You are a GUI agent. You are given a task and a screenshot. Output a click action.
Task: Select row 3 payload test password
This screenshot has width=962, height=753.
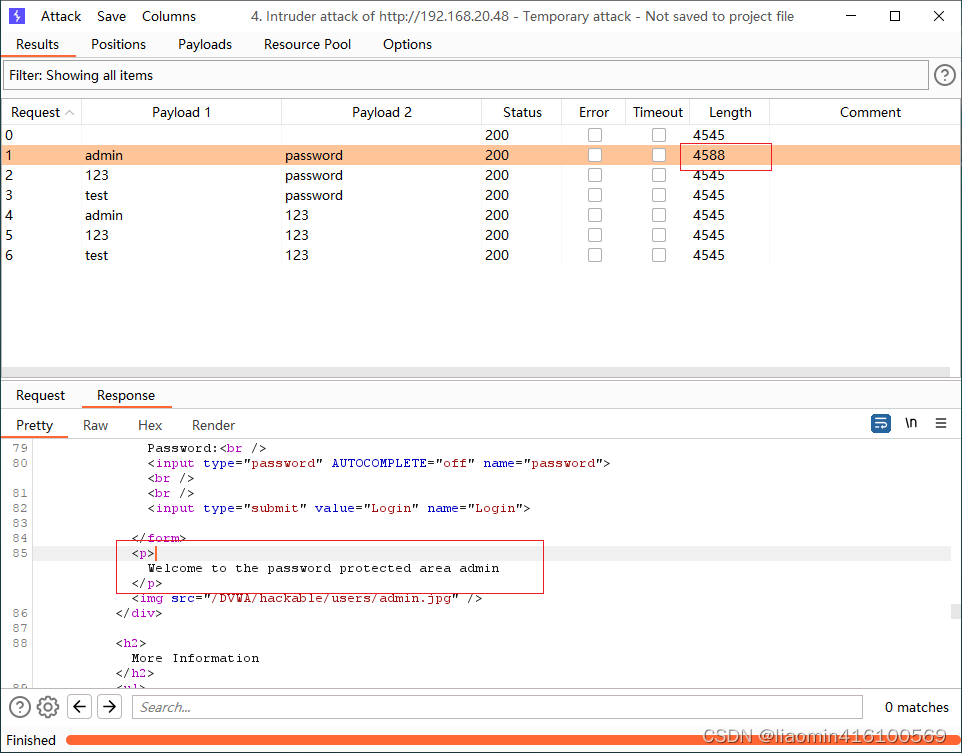[x=480, y=195]
